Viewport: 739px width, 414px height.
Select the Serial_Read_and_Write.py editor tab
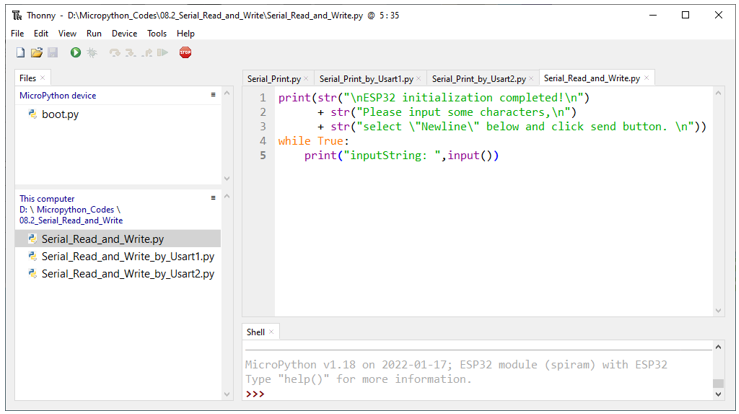[592, 78]
